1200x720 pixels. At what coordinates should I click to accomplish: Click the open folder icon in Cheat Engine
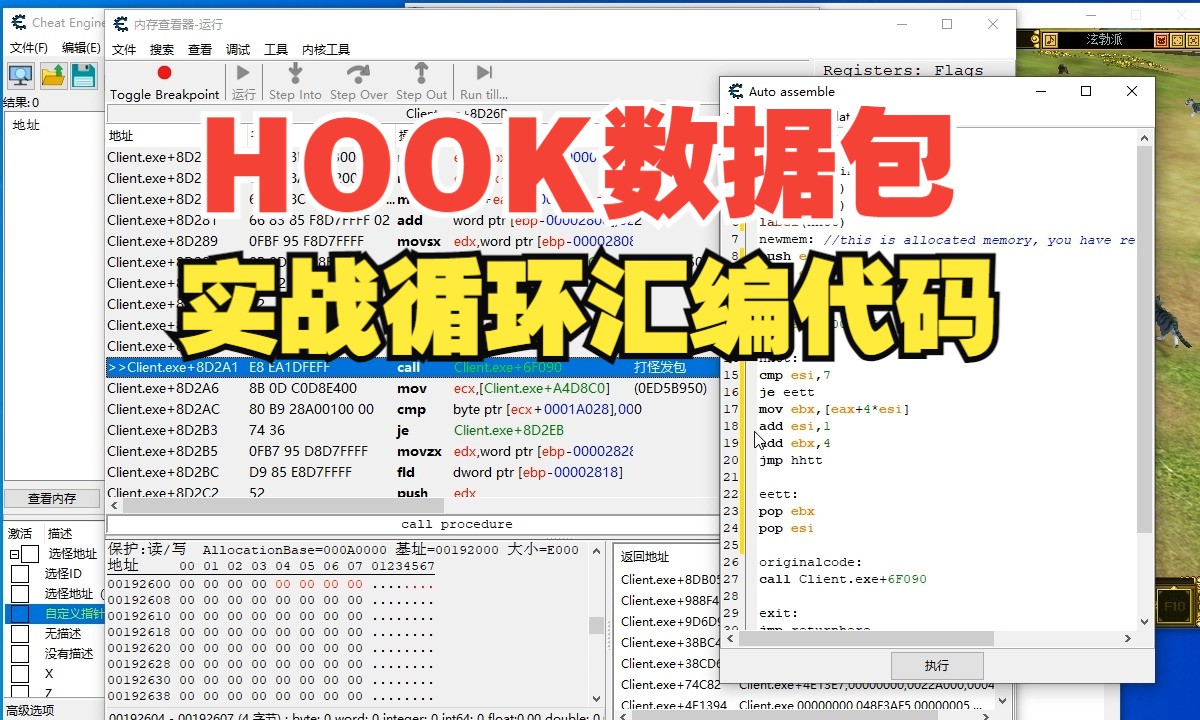click(52, 75)
